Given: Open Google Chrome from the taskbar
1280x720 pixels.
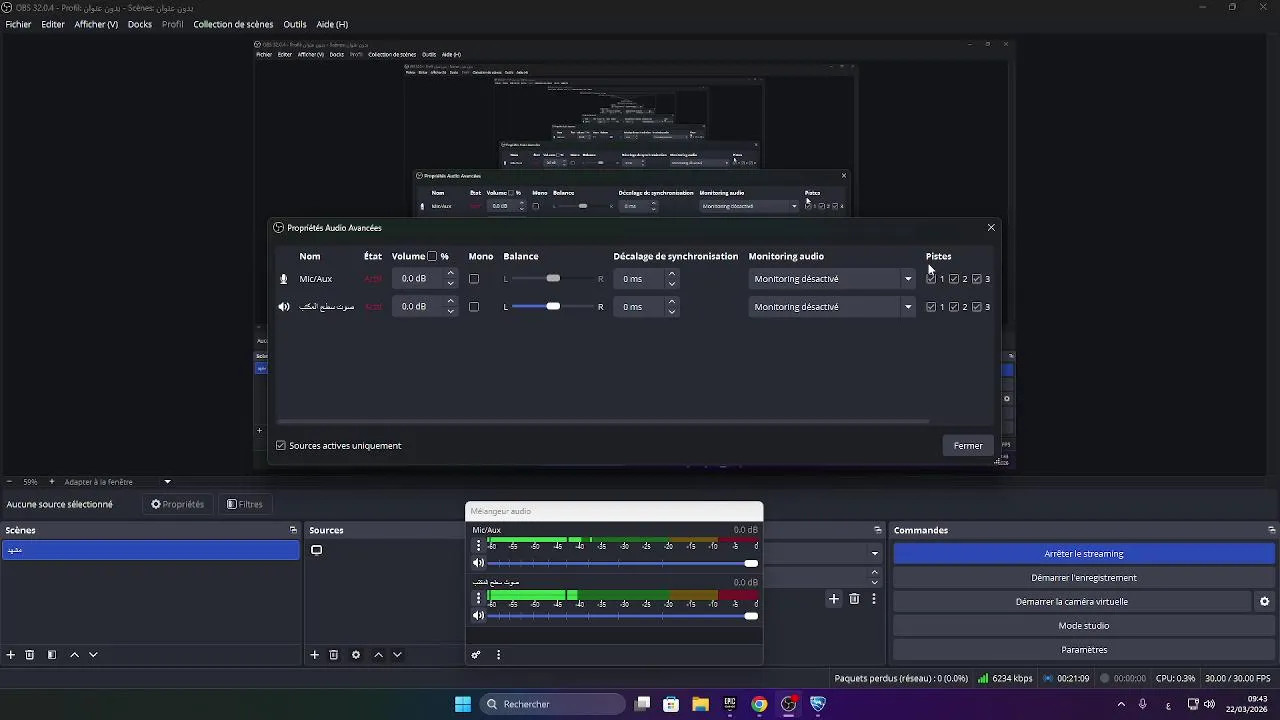Looking at the screenshot, I should coord(760,704).
